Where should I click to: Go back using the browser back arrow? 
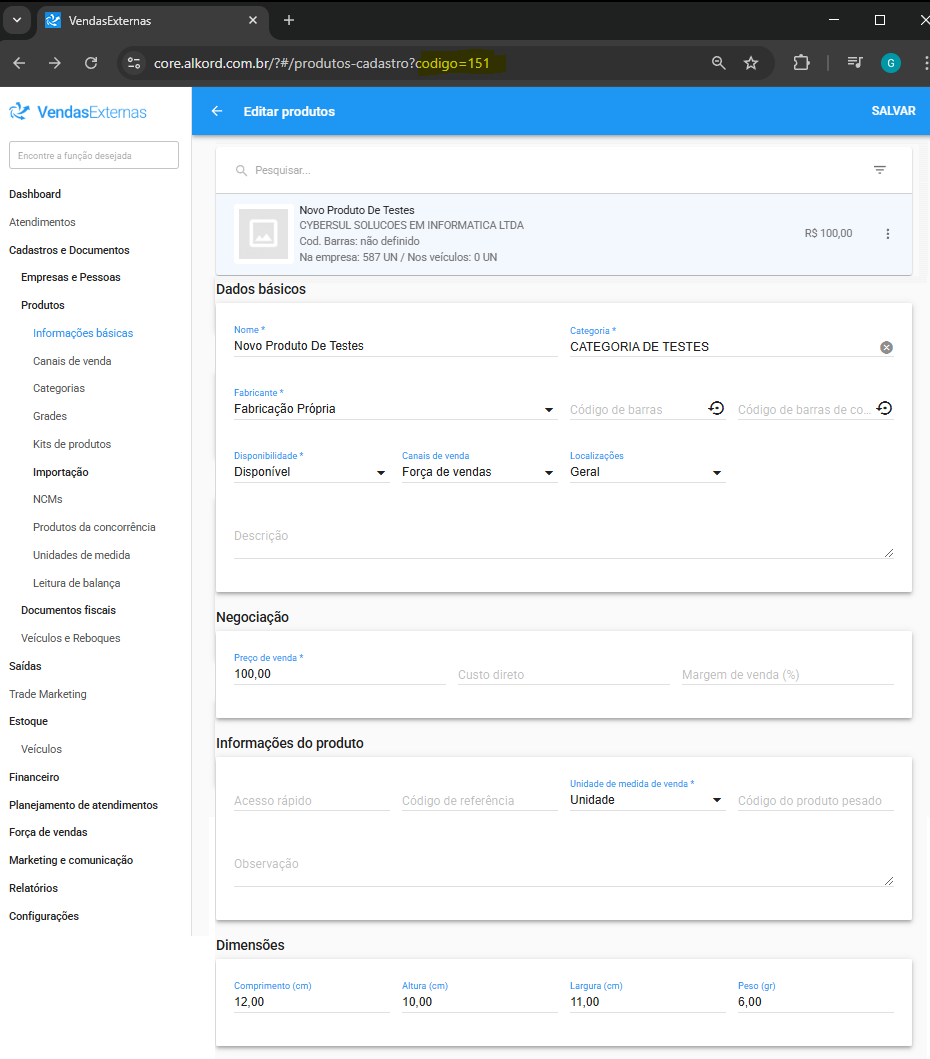[19, 63]
